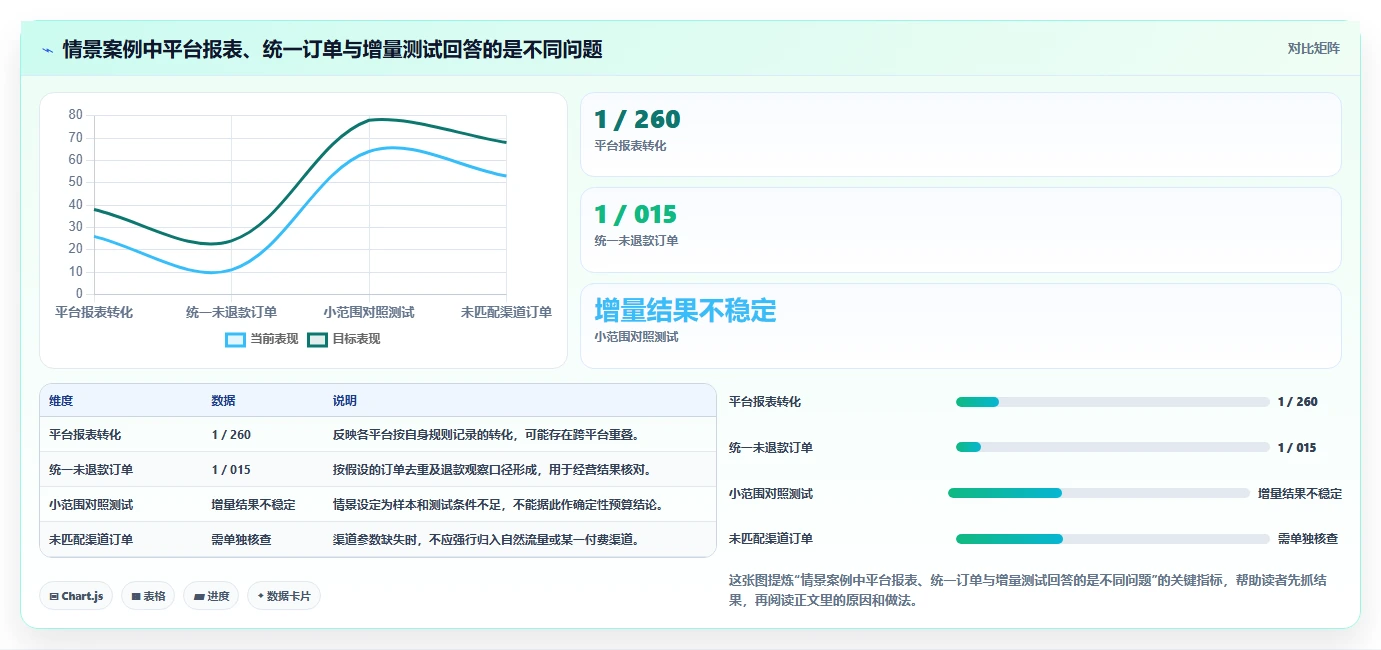The width and height of the screenshot is (1381, 650).
Task: Click the 1 / 015 data card value
Action: pyautogui.click(x=635, y=215)
